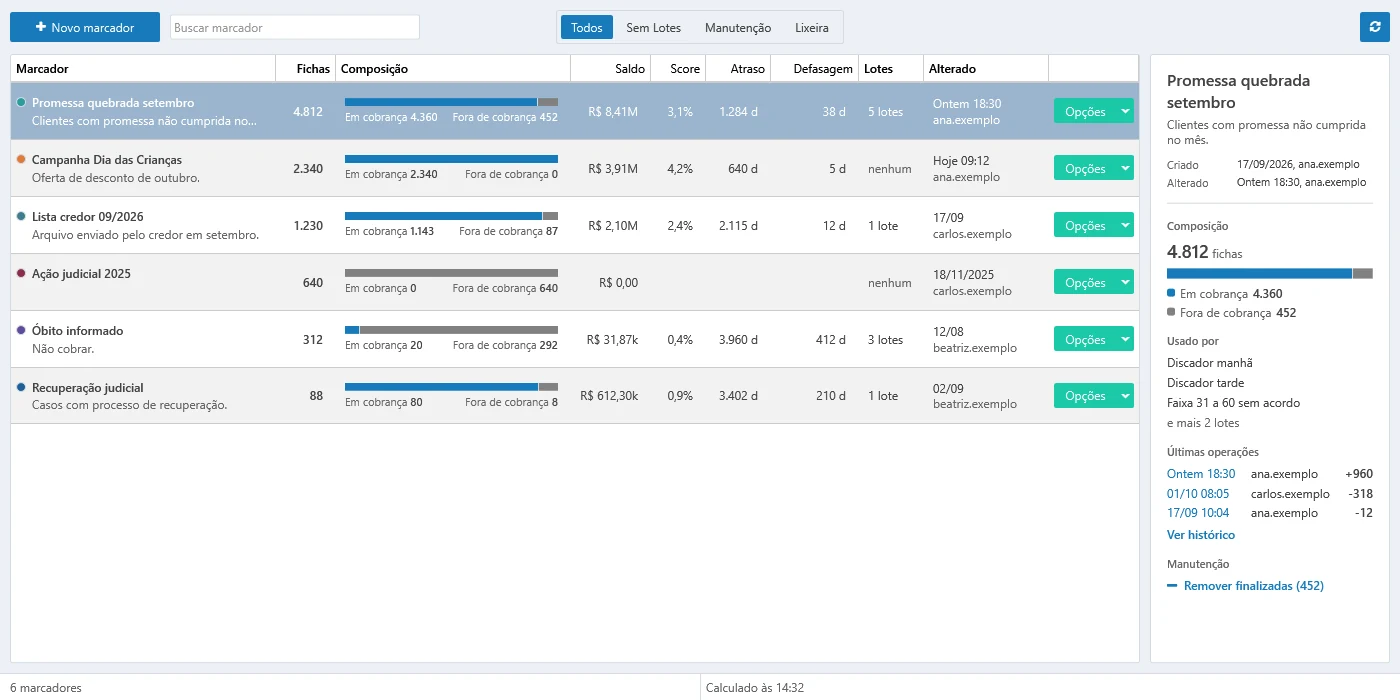Screen dimensions: 1400x700
Task: Focus the Buscar marcador search field
Action: click(x=295, y=27)
